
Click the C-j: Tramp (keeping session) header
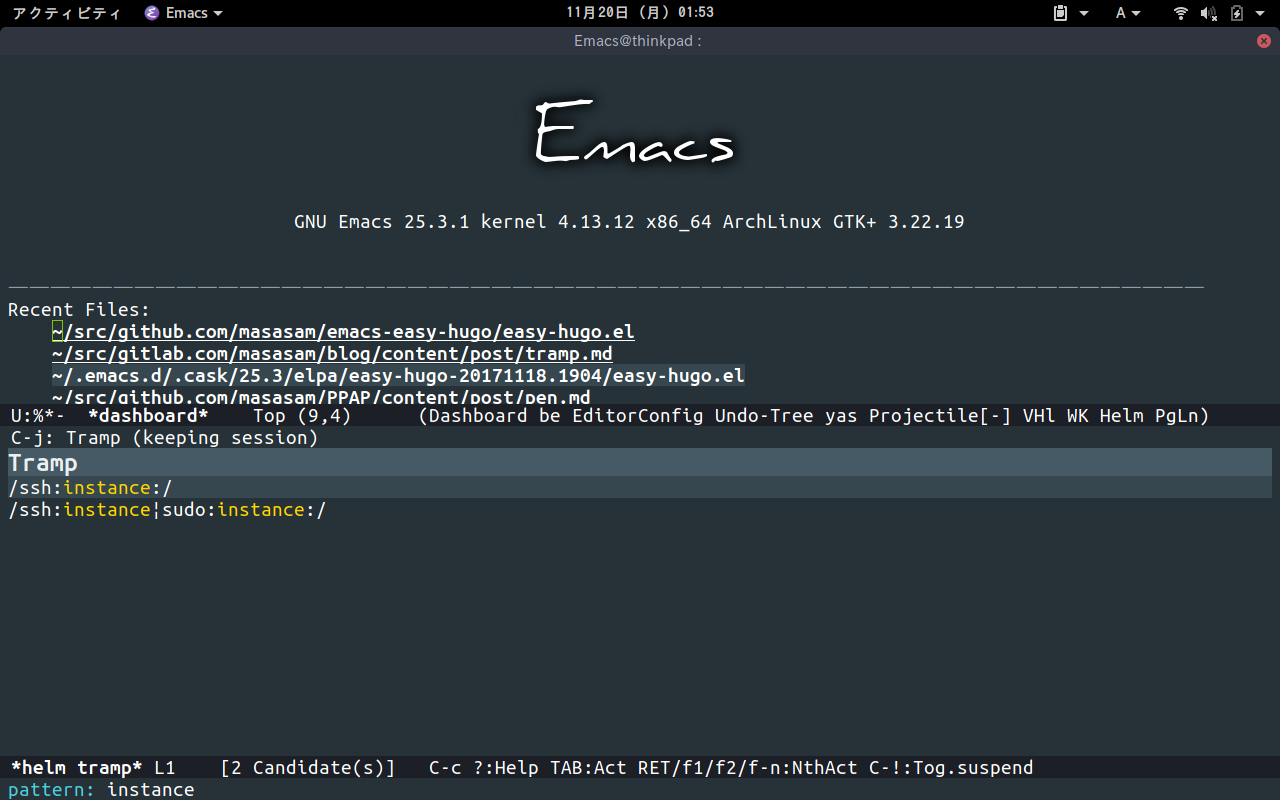point(165,438)
